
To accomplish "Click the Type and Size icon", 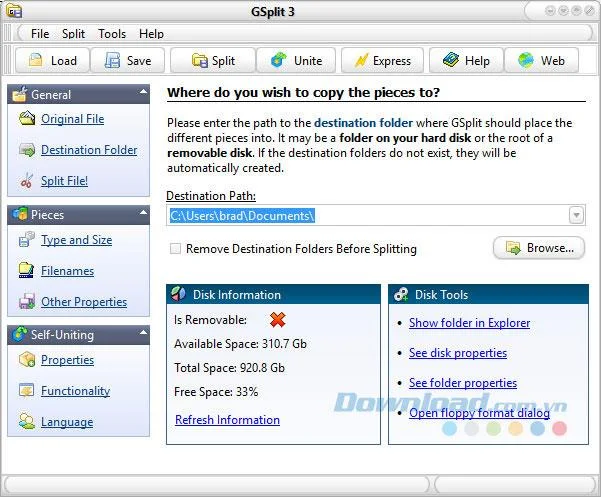I will (x=27, y=239).
